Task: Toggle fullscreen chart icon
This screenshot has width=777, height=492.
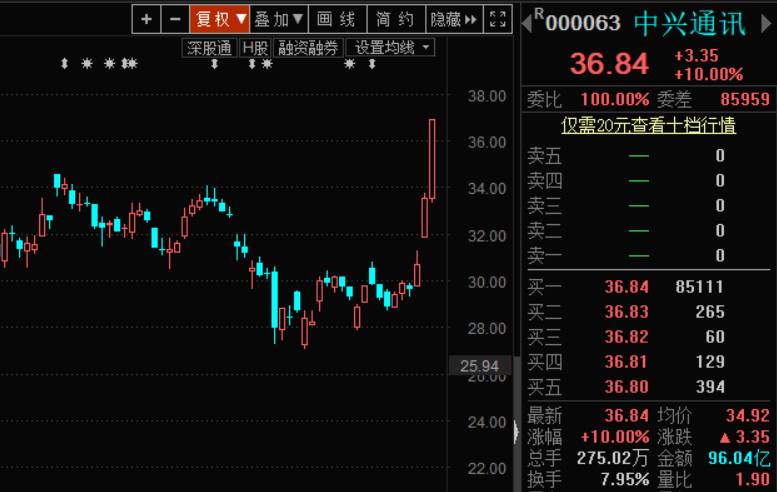Action: (x=498, y=19)
